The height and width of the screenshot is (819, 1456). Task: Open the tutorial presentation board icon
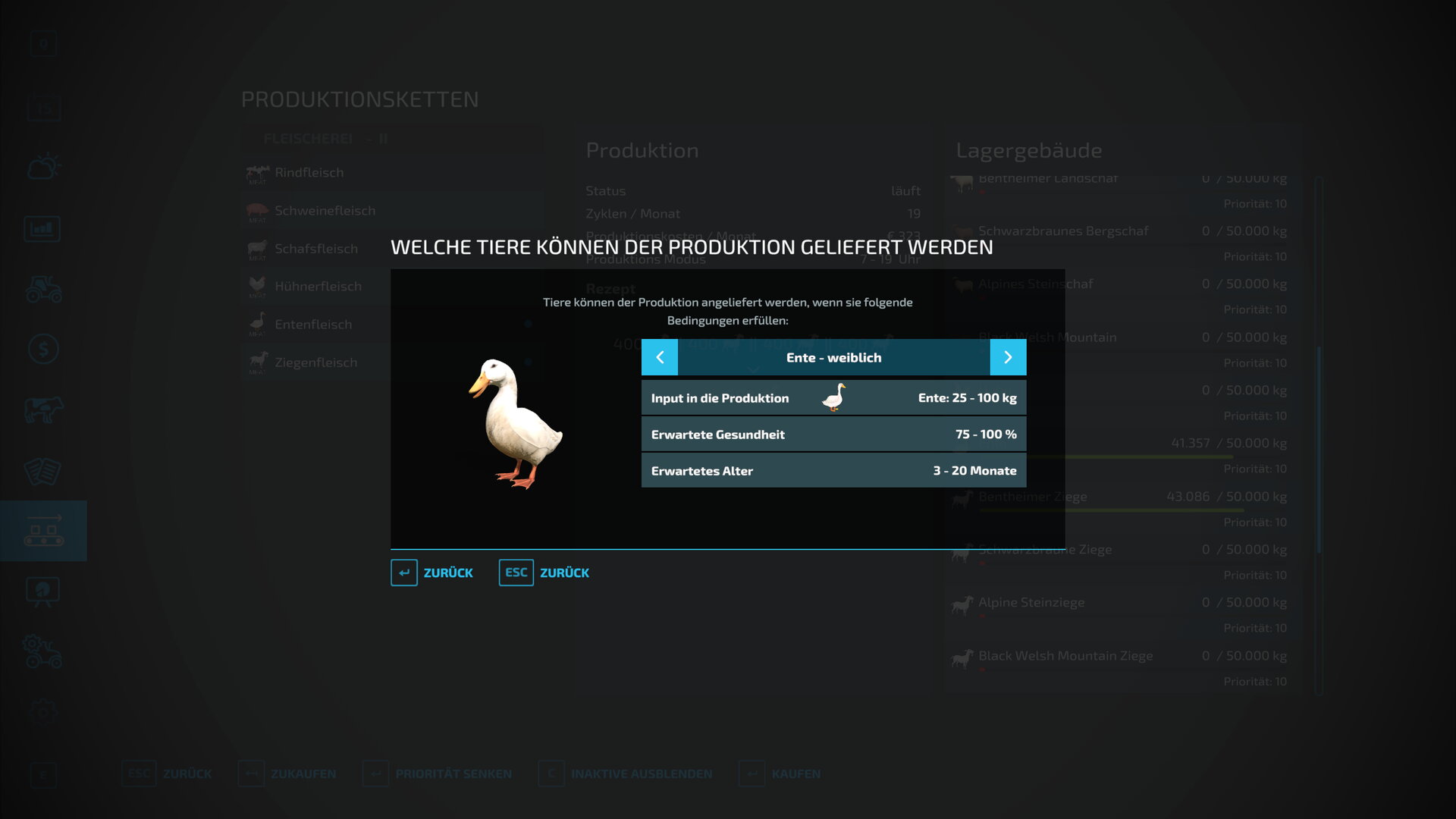[x=42, y=591]
